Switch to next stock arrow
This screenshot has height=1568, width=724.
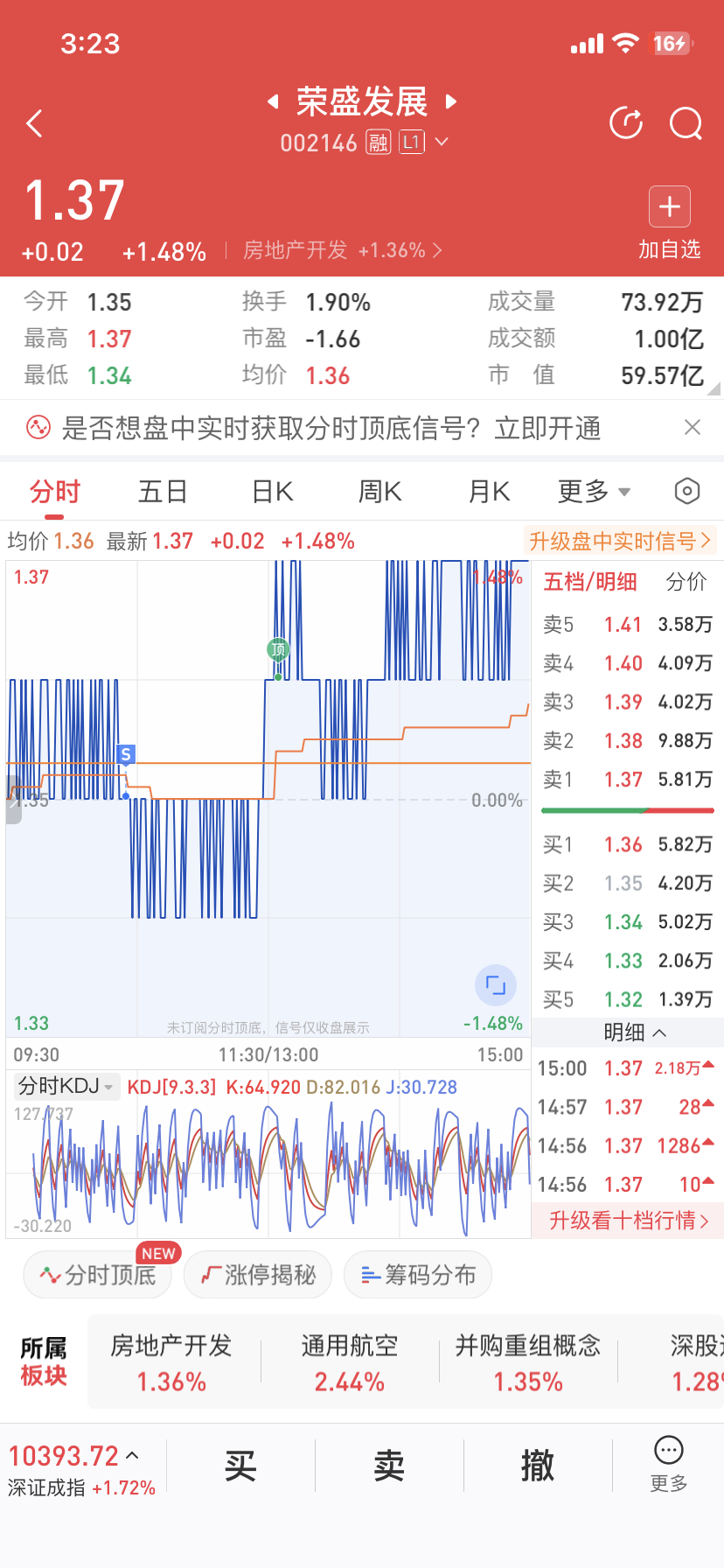[x=451, y=101]
